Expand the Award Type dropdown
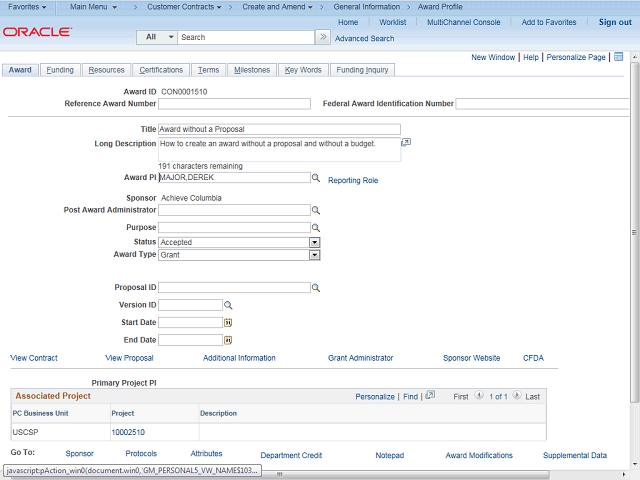The height and width of the screenshot is (480, 640). (314, 255)
